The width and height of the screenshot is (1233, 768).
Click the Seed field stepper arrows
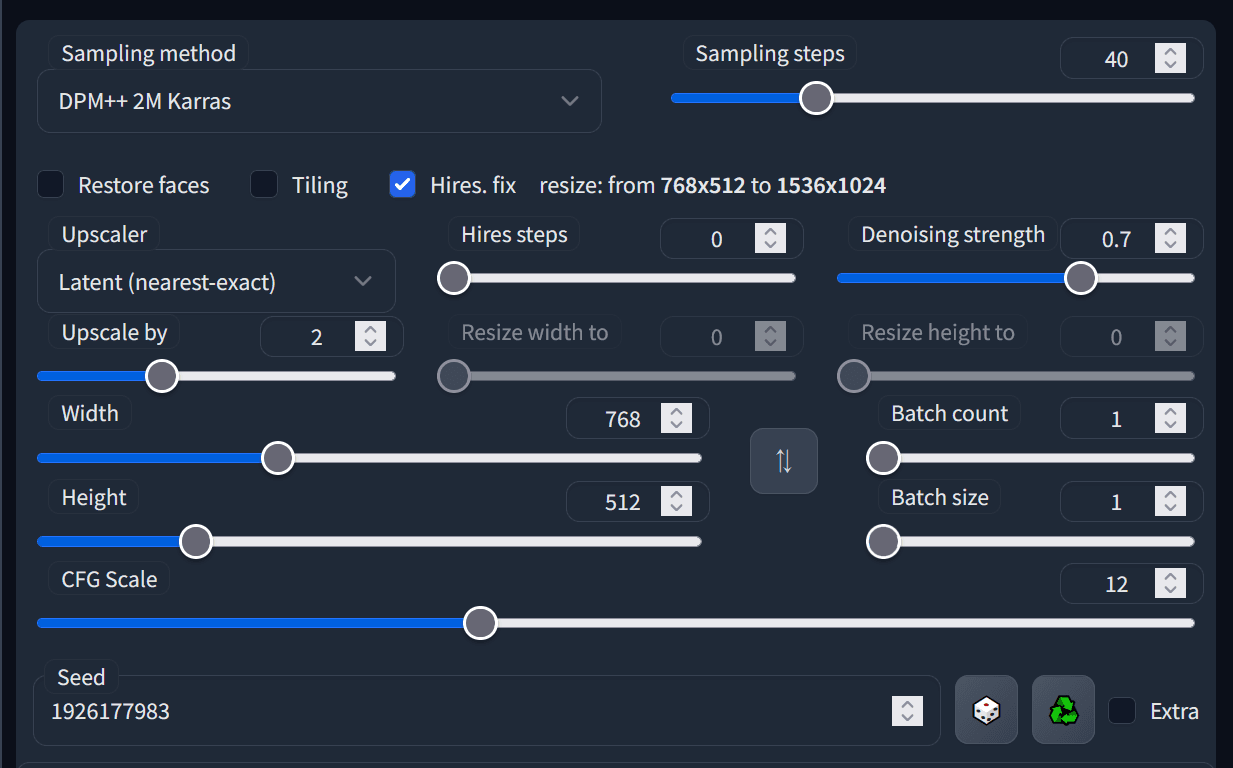point(907,711)
